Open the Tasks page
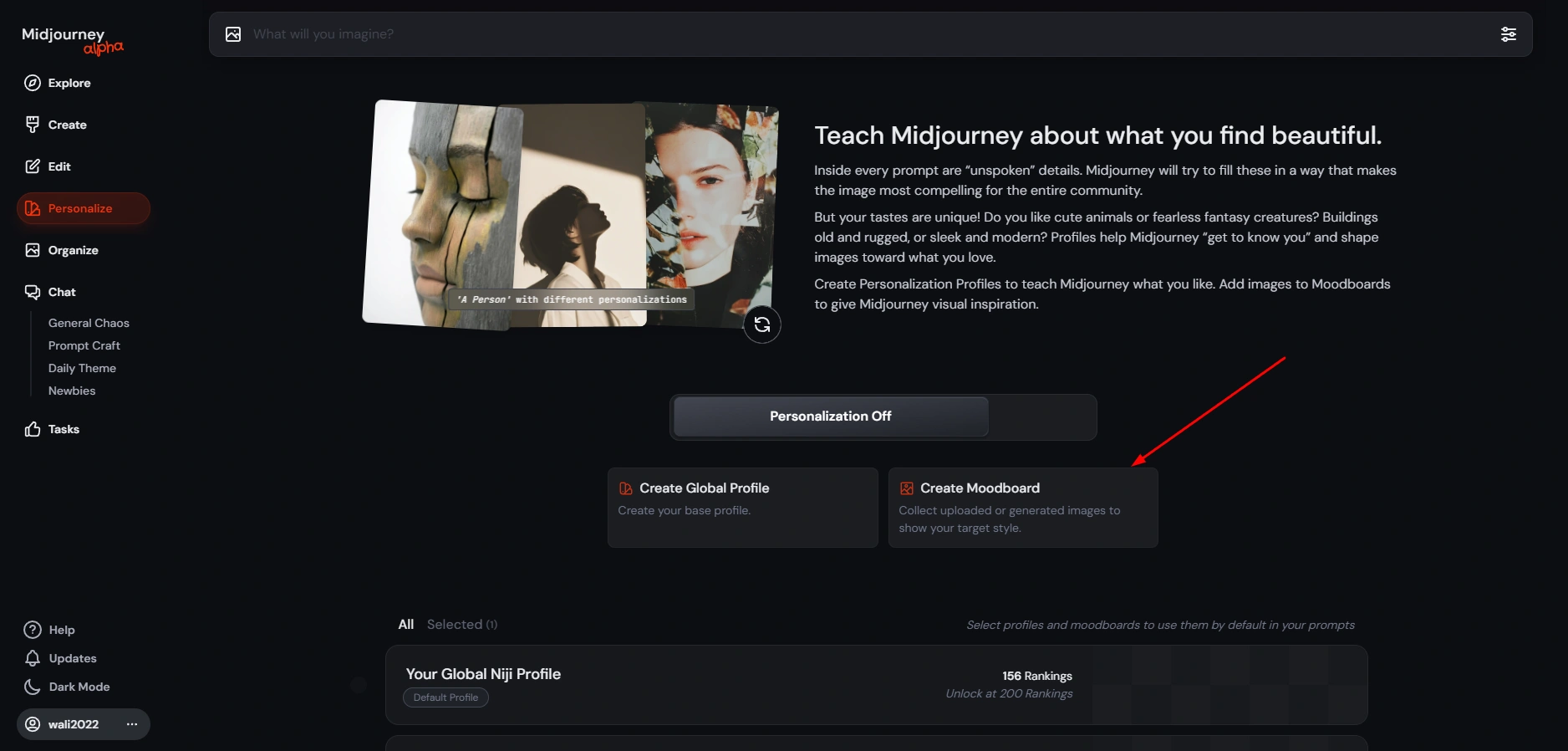The width and height of the screenshot is (1568, 751). click(x=52, y=429)
